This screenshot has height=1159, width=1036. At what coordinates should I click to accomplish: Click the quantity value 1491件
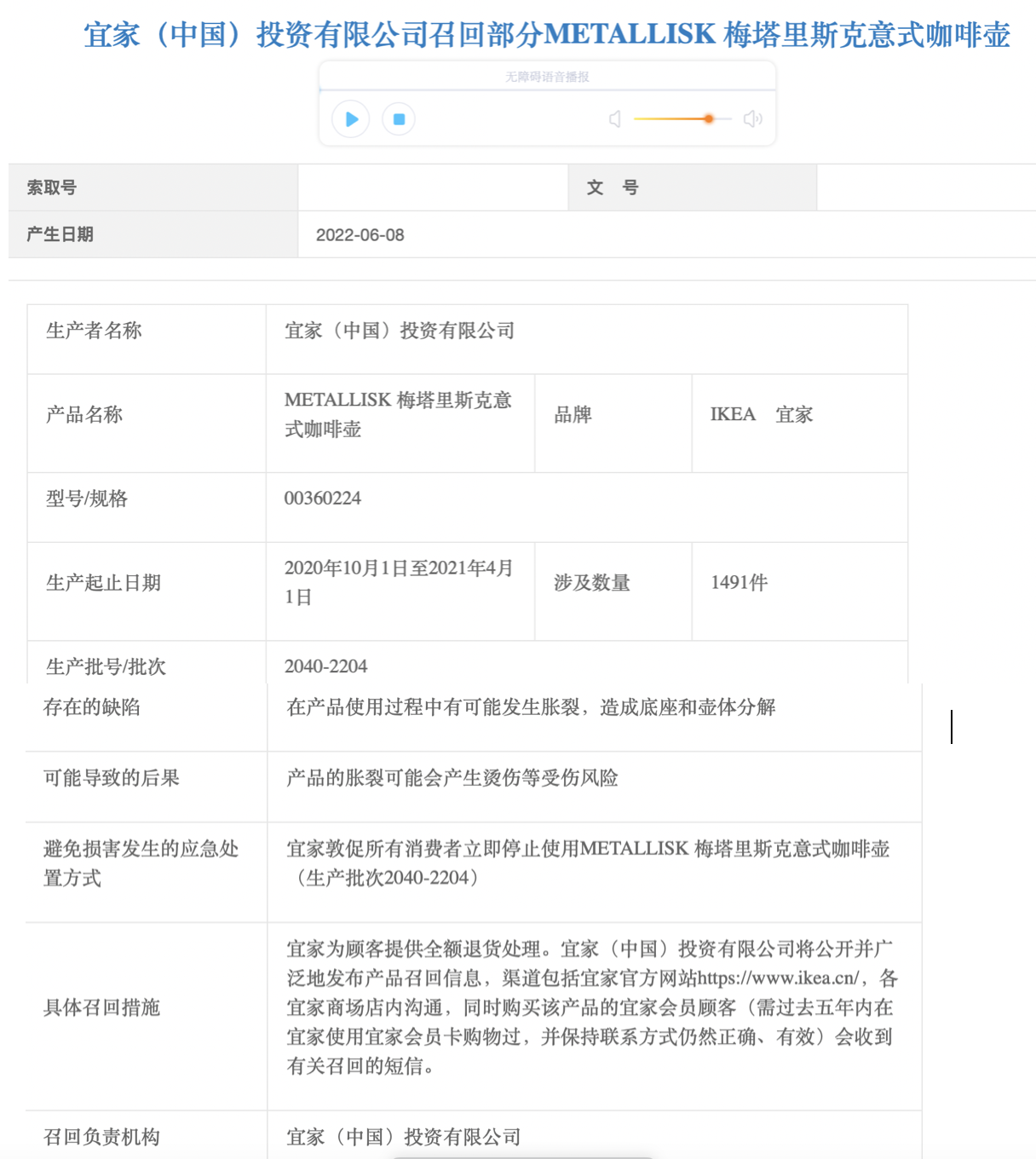[x=740, y=583]
